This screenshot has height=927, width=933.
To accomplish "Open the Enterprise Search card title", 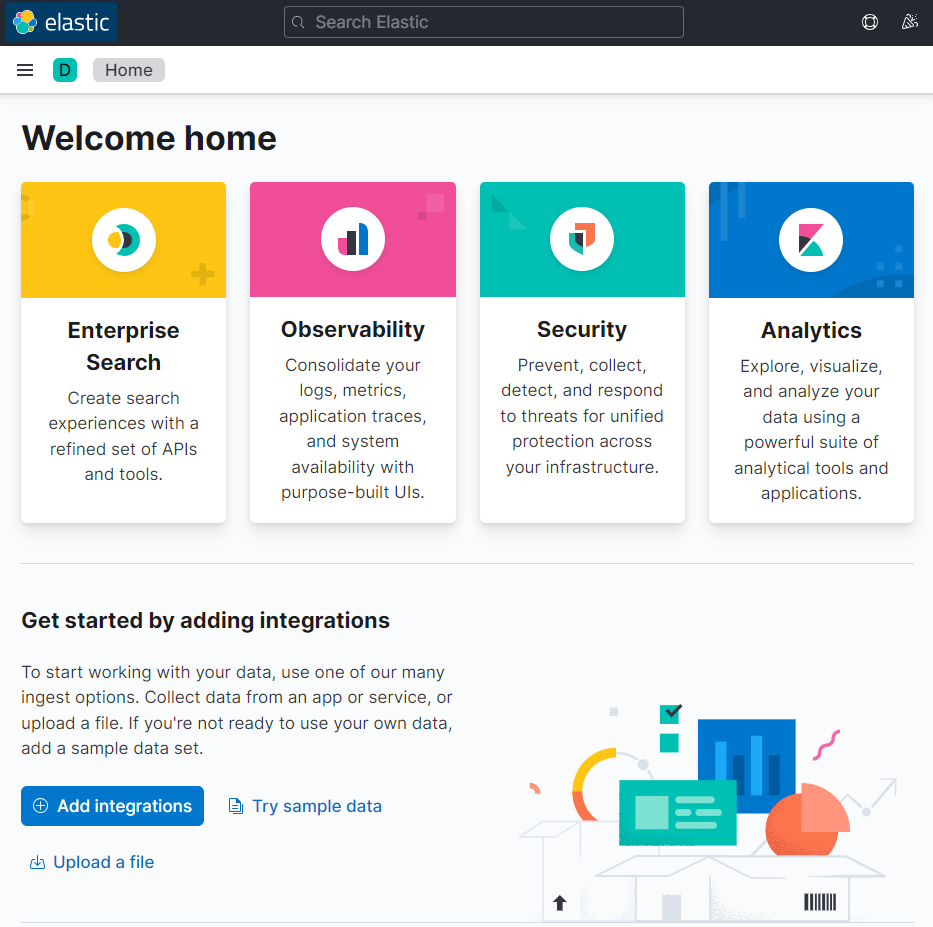I will [123, 346].
